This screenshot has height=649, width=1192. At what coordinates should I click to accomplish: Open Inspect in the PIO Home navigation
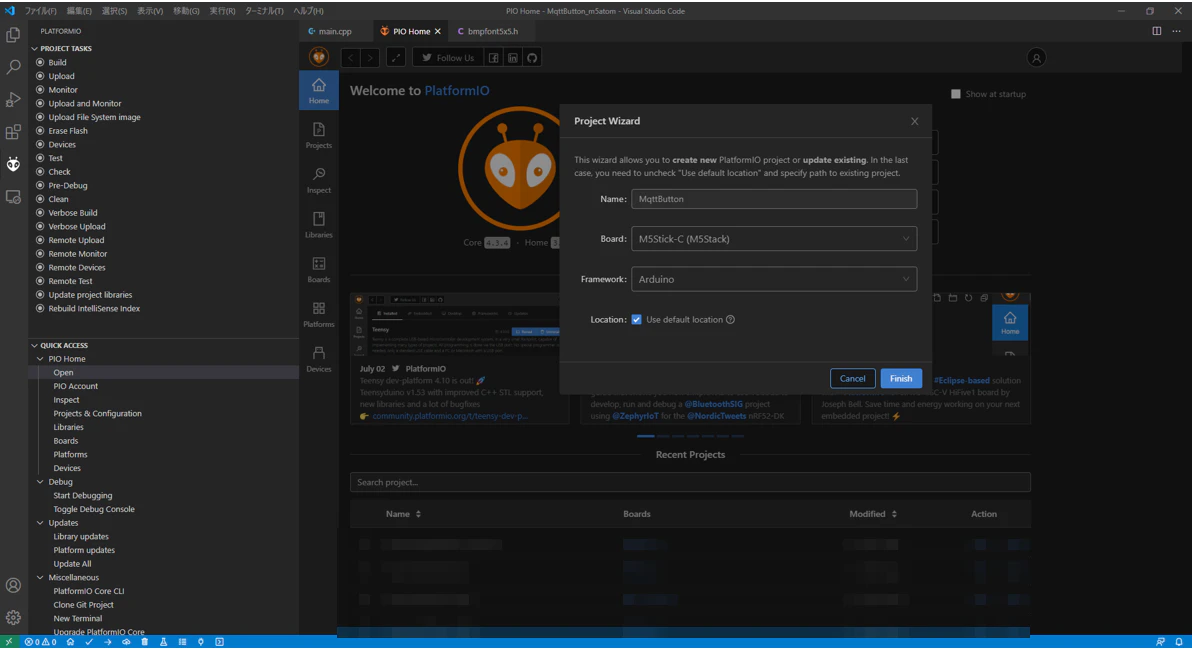(x=319, y=180)
